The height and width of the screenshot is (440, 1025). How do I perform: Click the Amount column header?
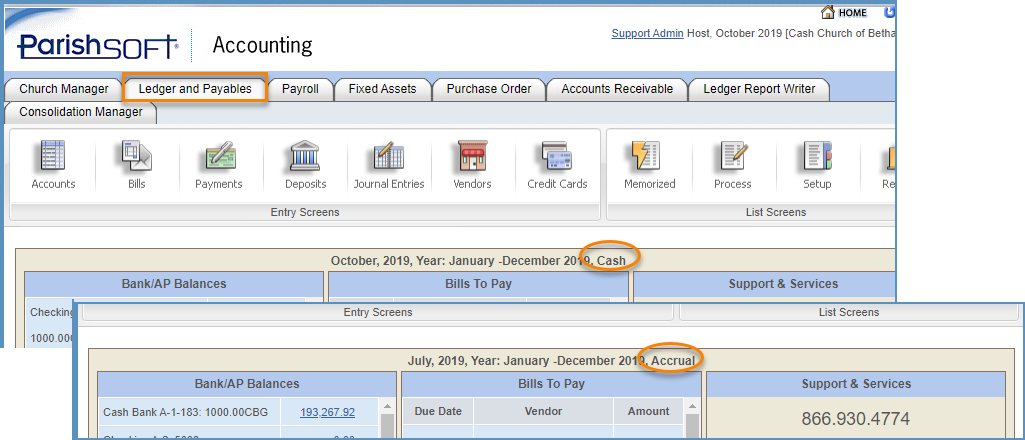pyautogui.click(x=648, y=411)
